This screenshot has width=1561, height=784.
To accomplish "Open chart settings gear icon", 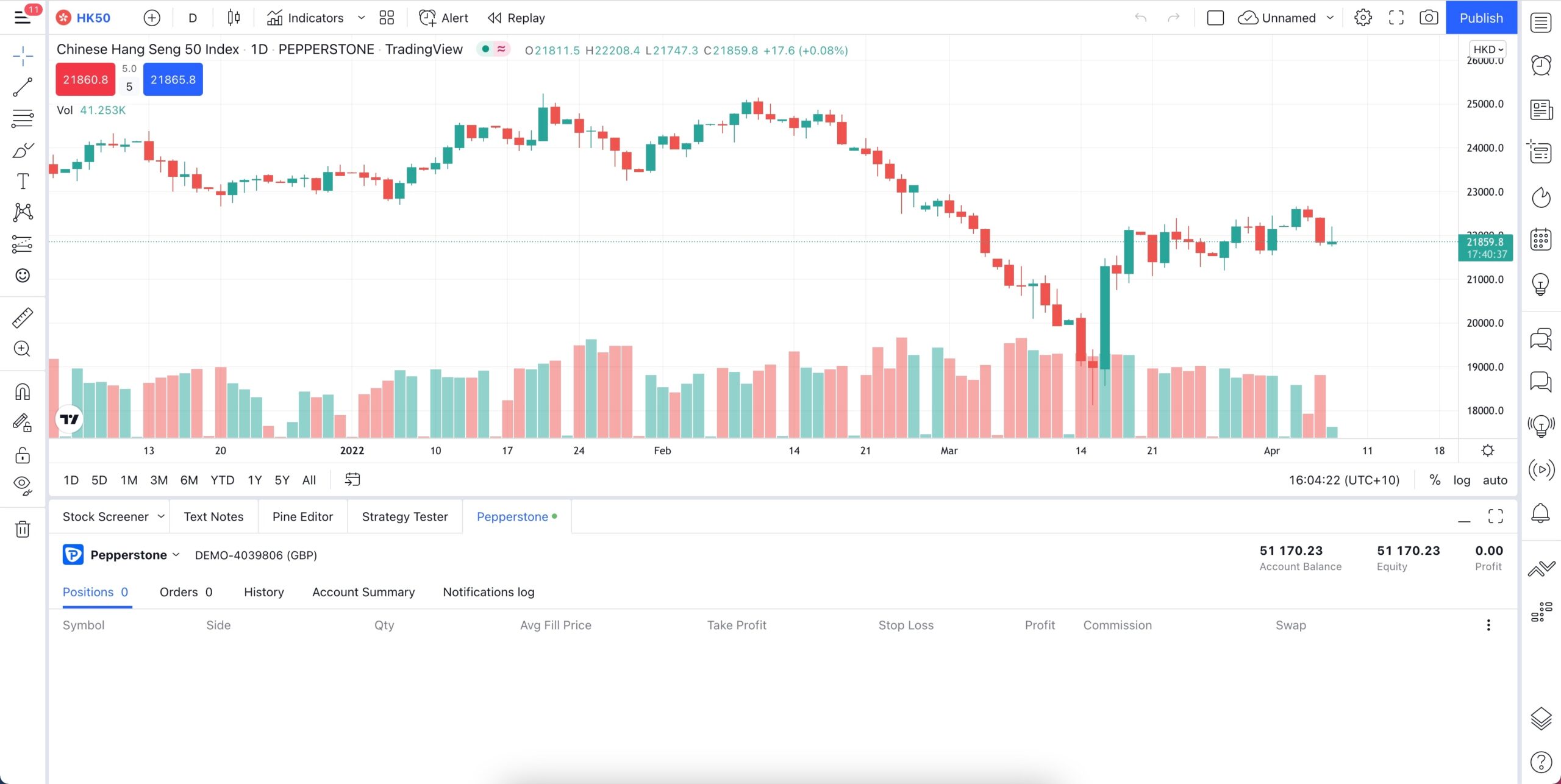I will tap(1363, 18).
